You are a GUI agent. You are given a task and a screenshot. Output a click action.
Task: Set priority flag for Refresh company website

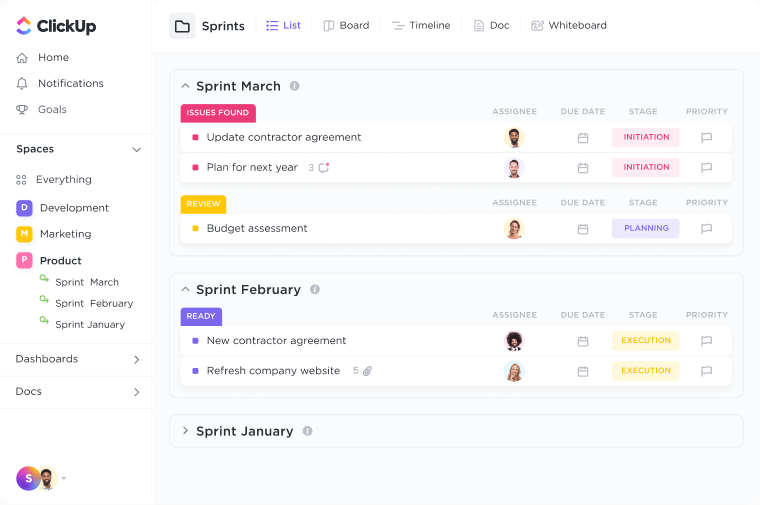coord(706,371)
